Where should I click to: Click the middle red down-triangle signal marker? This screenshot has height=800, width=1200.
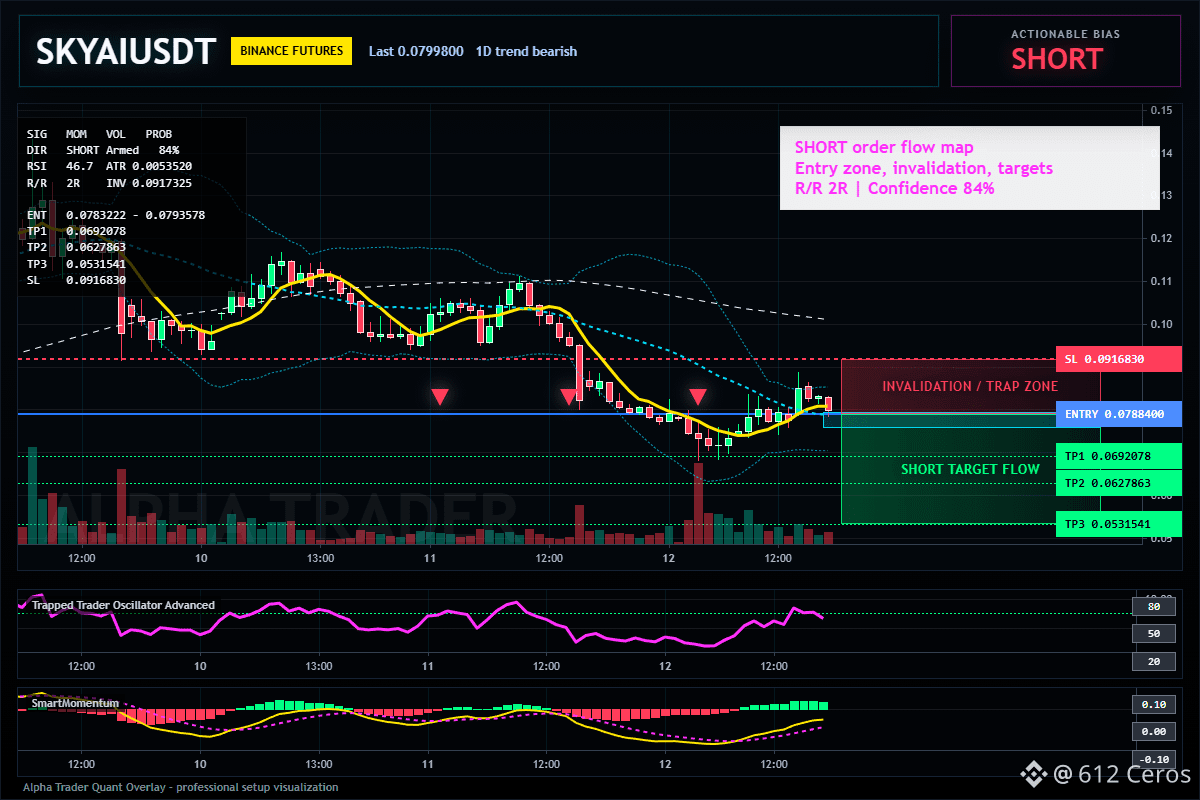tap(569, 397)
